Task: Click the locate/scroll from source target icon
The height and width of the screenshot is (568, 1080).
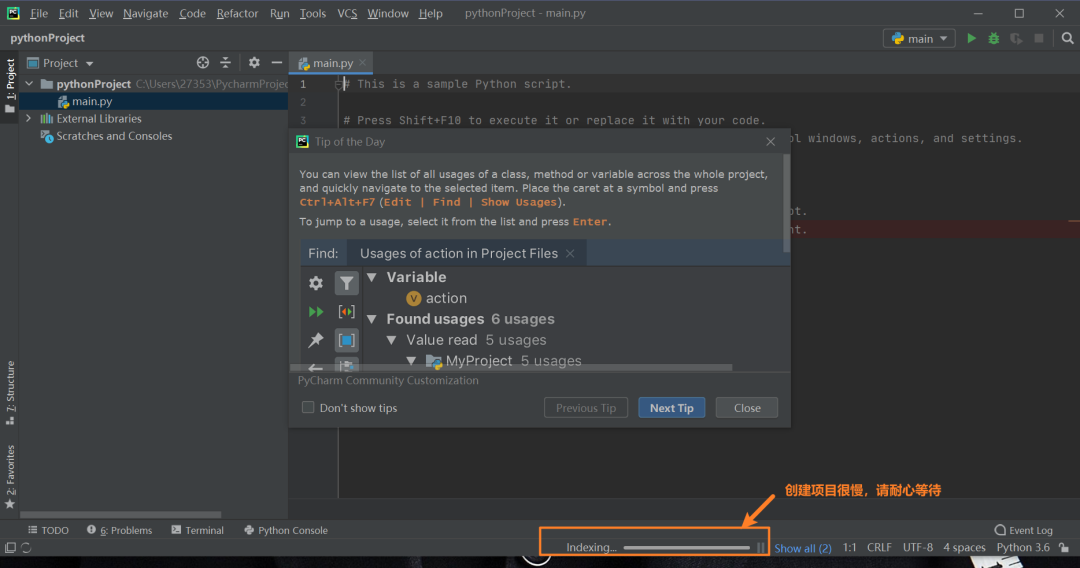Action: click(202, 63)
